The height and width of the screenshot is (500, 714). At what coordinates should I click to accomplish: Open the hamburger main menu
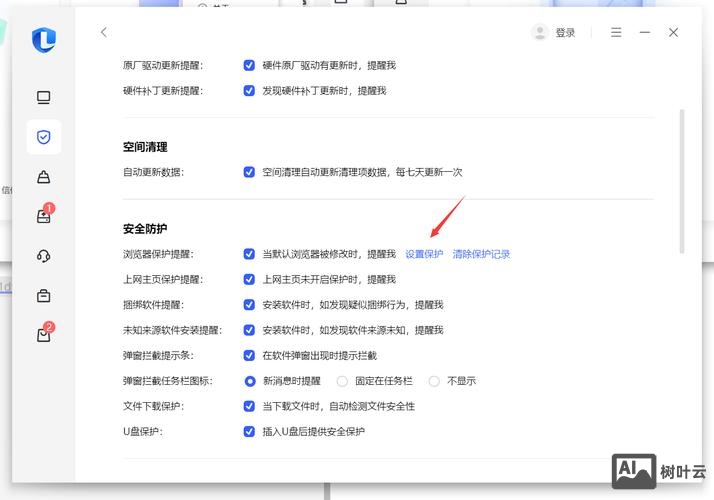[x=616, y=32]
